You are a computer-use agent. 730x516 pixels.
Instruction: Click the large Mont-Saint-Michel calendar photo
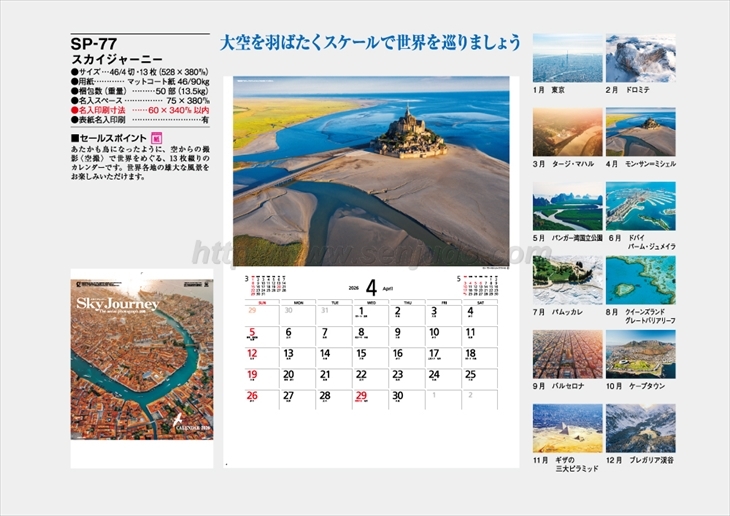click(370, 171)
